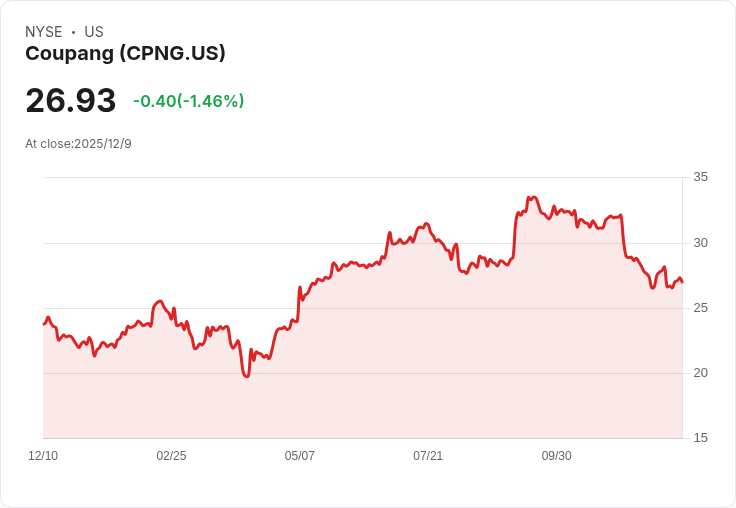The image size is (736, 508).
Task: Click the NYSE exchange label
Action: coord(44,32)
